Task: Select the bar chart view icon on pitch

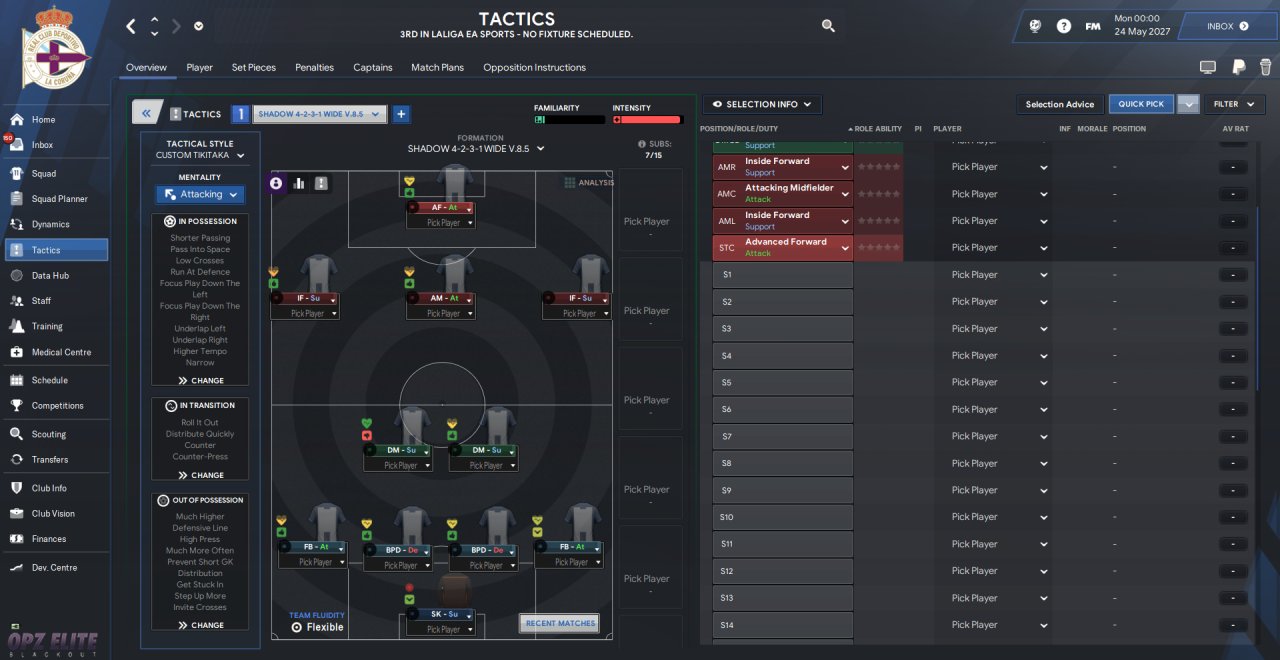Action: [299, 183]
